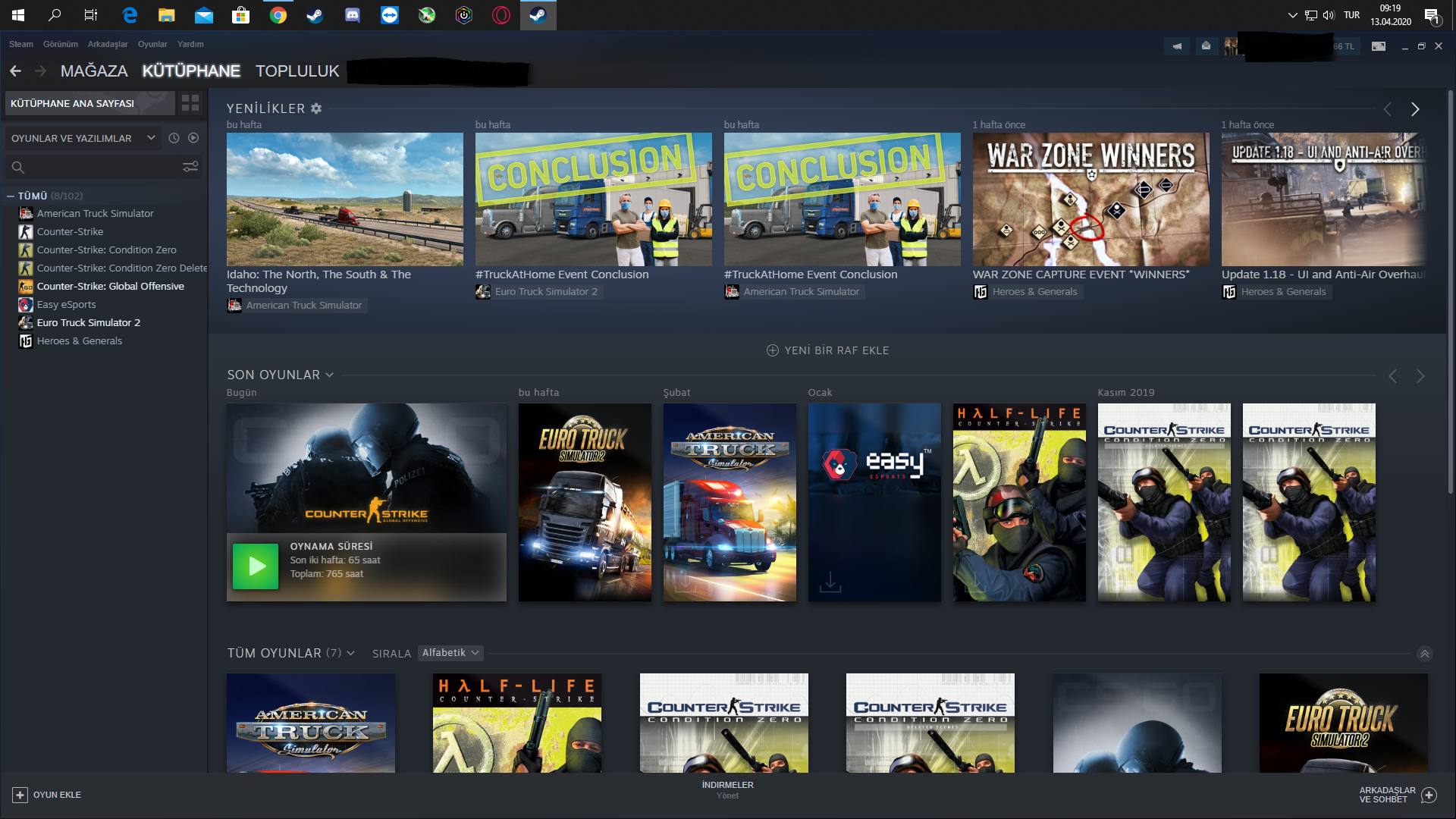Open advanced filter settings icon in sidebar

(190, 167)
